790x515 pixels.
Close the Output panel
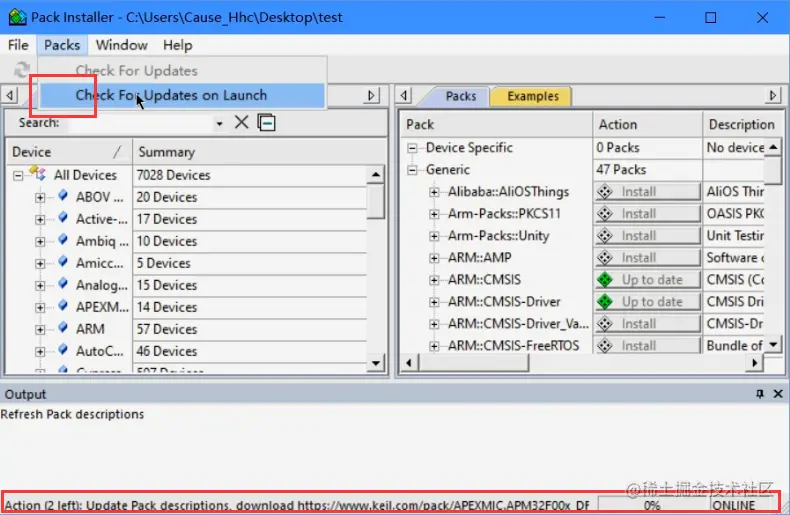tap(778, 394)
